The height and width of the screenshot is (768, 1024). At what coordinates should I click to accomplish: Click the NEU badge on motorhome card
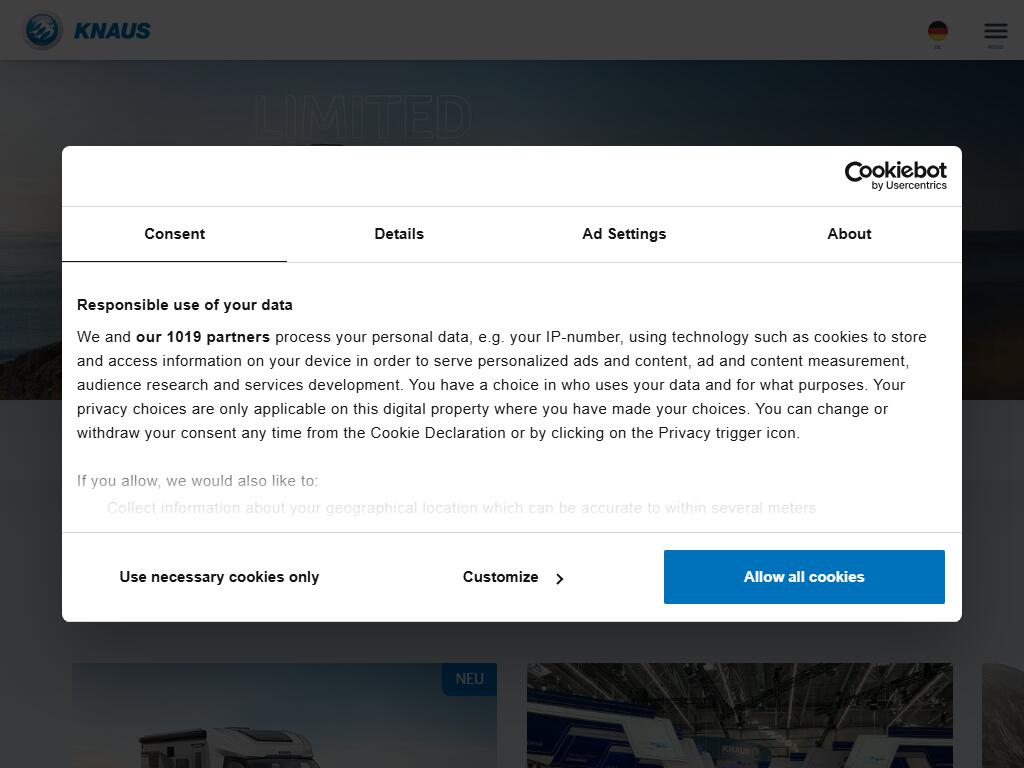(469, 679)
